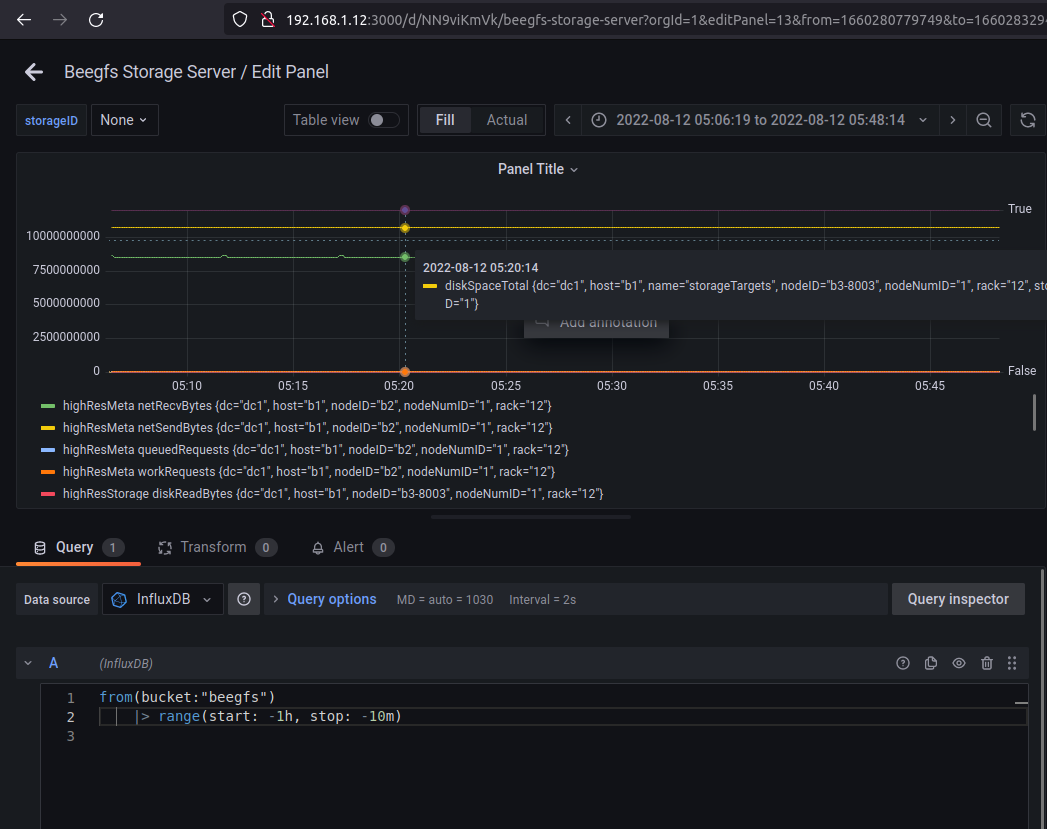The image size is (1047, 829).
Task: Click the InfluxDB logo icon
Action: (119, 599)
